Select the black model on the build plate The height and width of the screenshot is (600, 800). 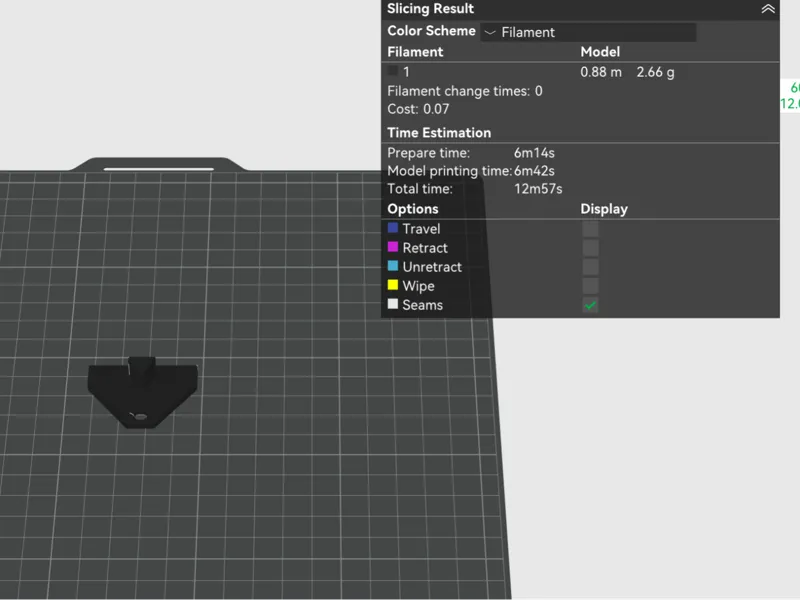[x=142, y=392]
